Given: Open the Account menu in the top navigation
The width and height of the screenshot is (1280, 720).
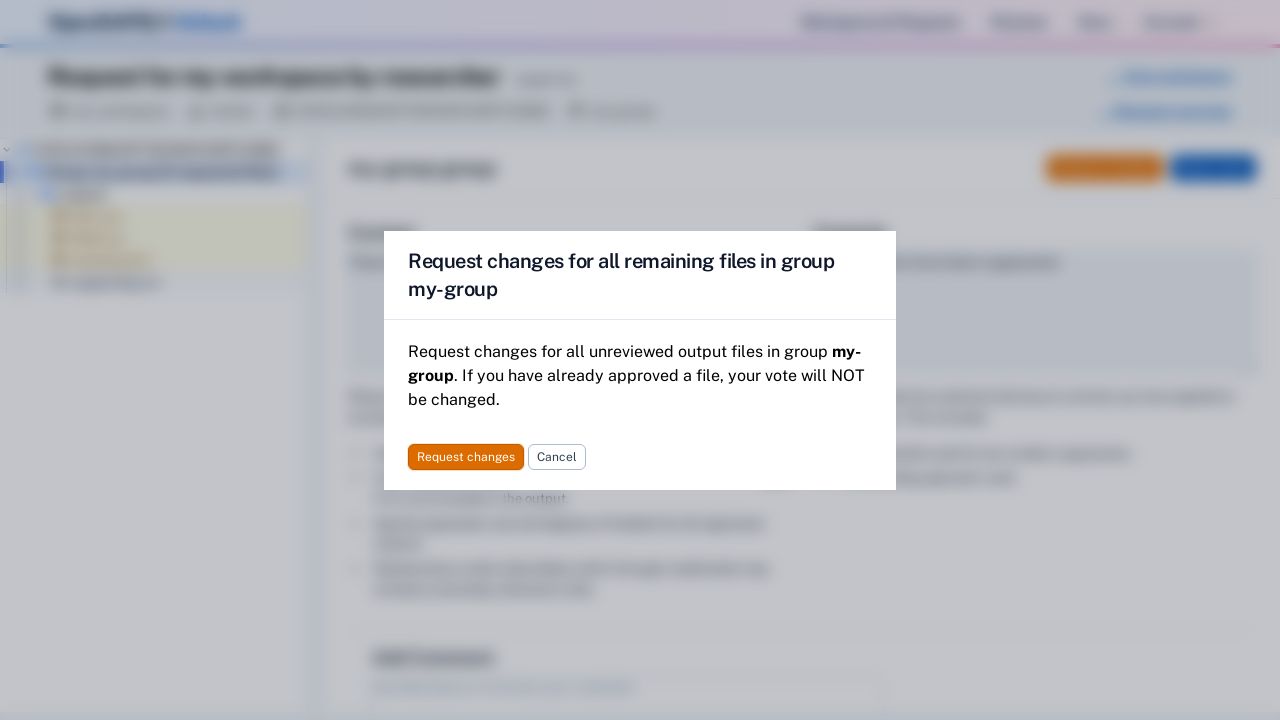Looking at the screenshot, I should pos(1171,22).
